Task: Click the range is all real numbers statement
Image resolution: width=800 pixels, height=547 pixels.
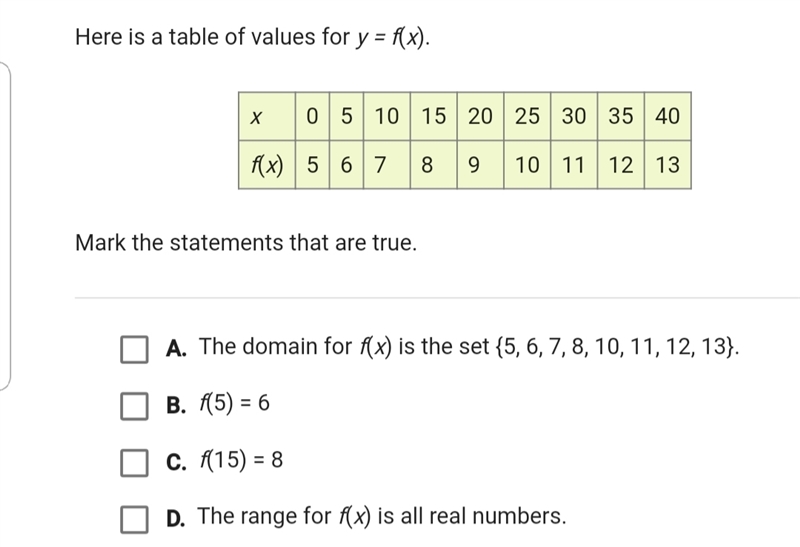Action: (382, 516)
